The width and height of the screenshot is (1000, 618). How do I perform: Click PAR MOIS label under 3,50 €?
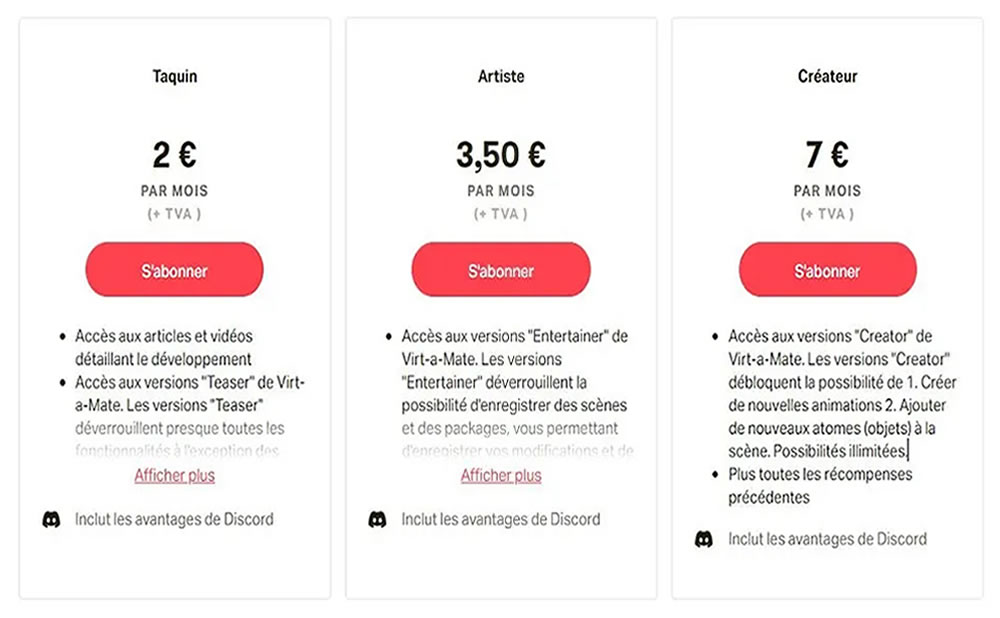coord(501,191)
